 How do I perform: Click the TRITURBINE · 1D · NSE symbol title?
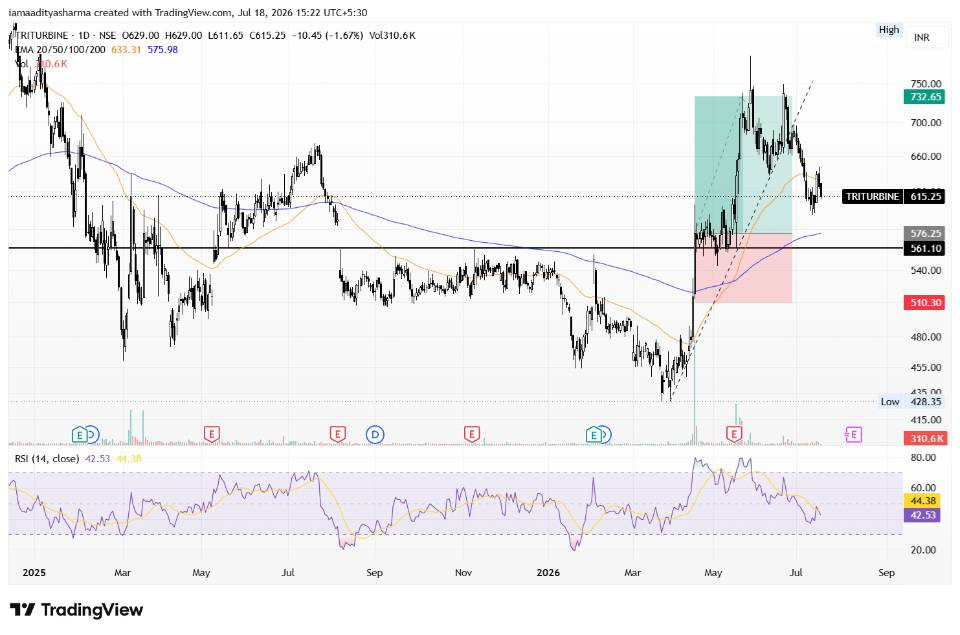[67, 36]
